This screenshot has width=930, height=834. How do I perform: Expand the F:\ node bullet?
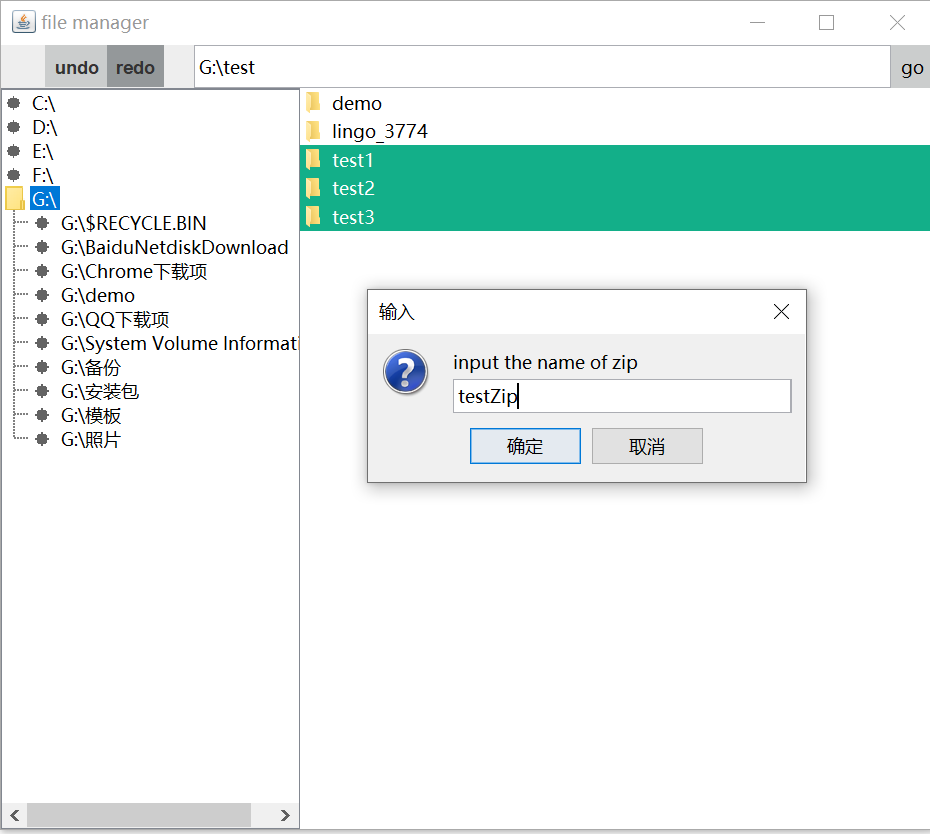click(x=14, y=175)
